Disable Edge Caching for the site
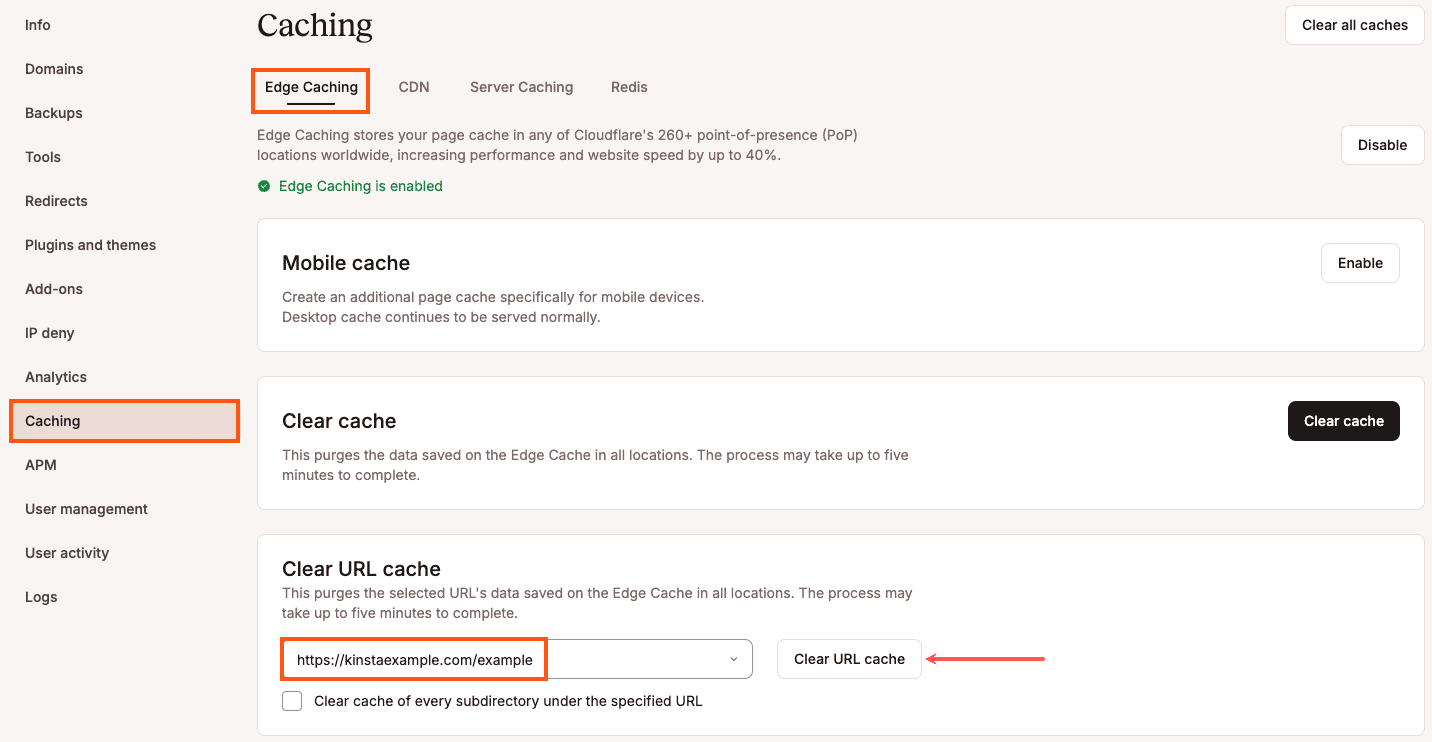This screenshot has height=742, width=1432. pyautogui.click(x=1382, y=144)
